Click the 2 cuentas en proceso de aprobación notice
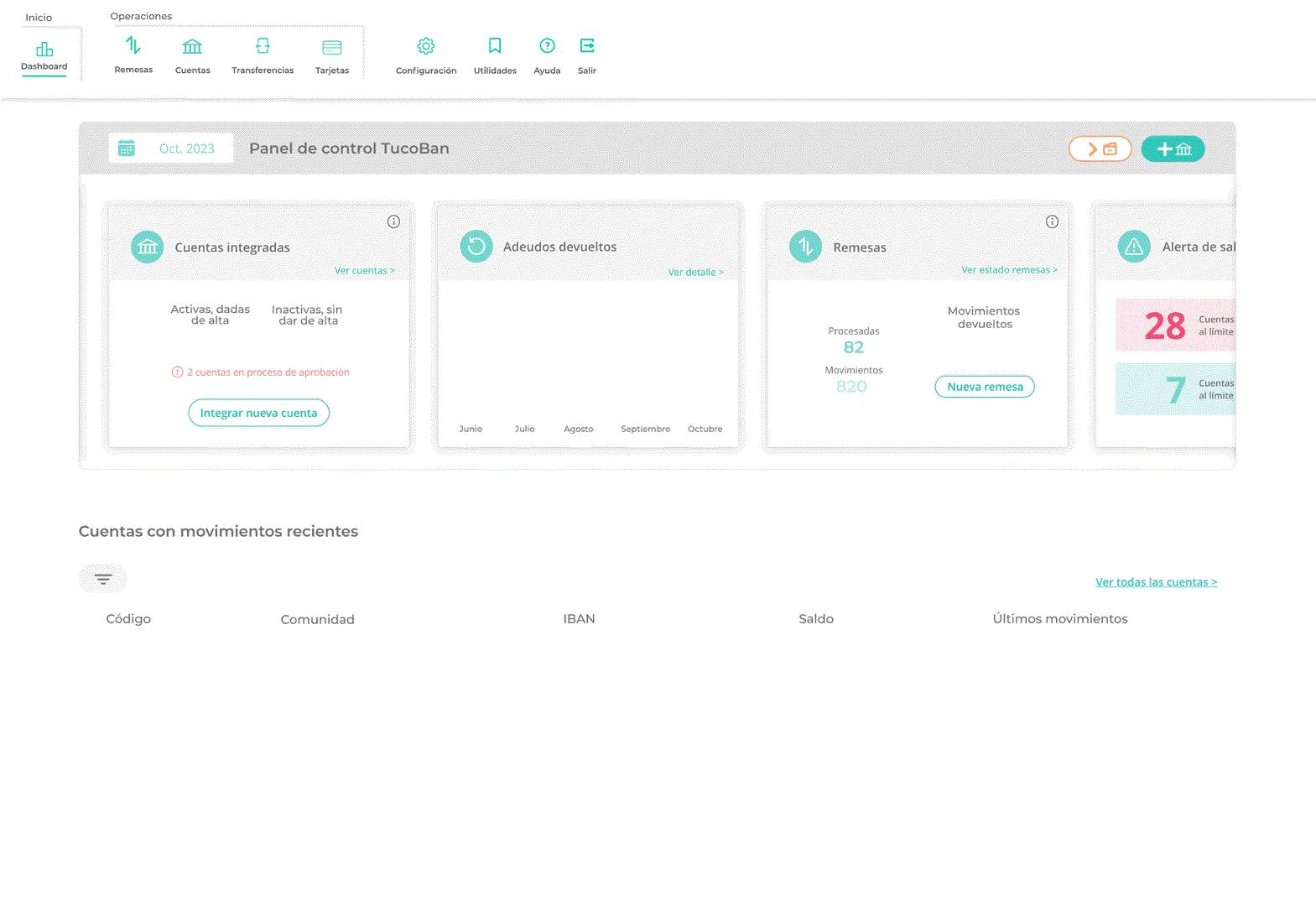This screenshot has height=906, width=1316. point(261,372)
